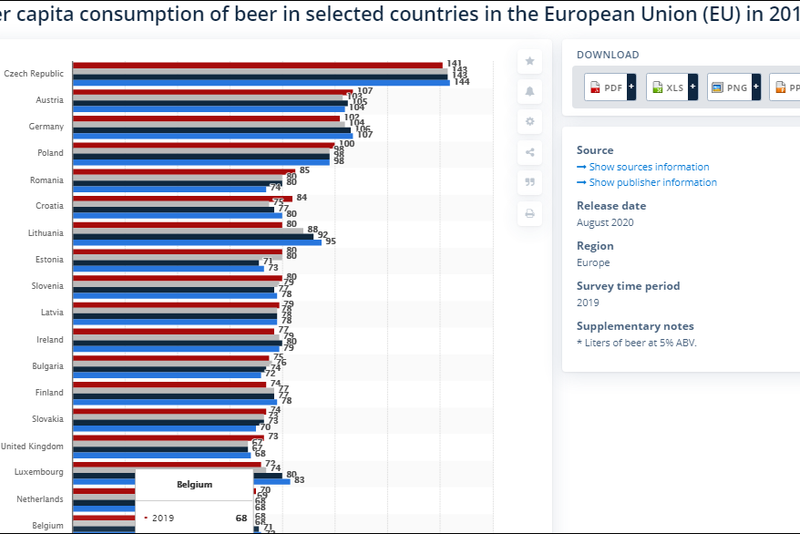
Task: Click Austria's dark navy bar
Action: pos(210,102)
